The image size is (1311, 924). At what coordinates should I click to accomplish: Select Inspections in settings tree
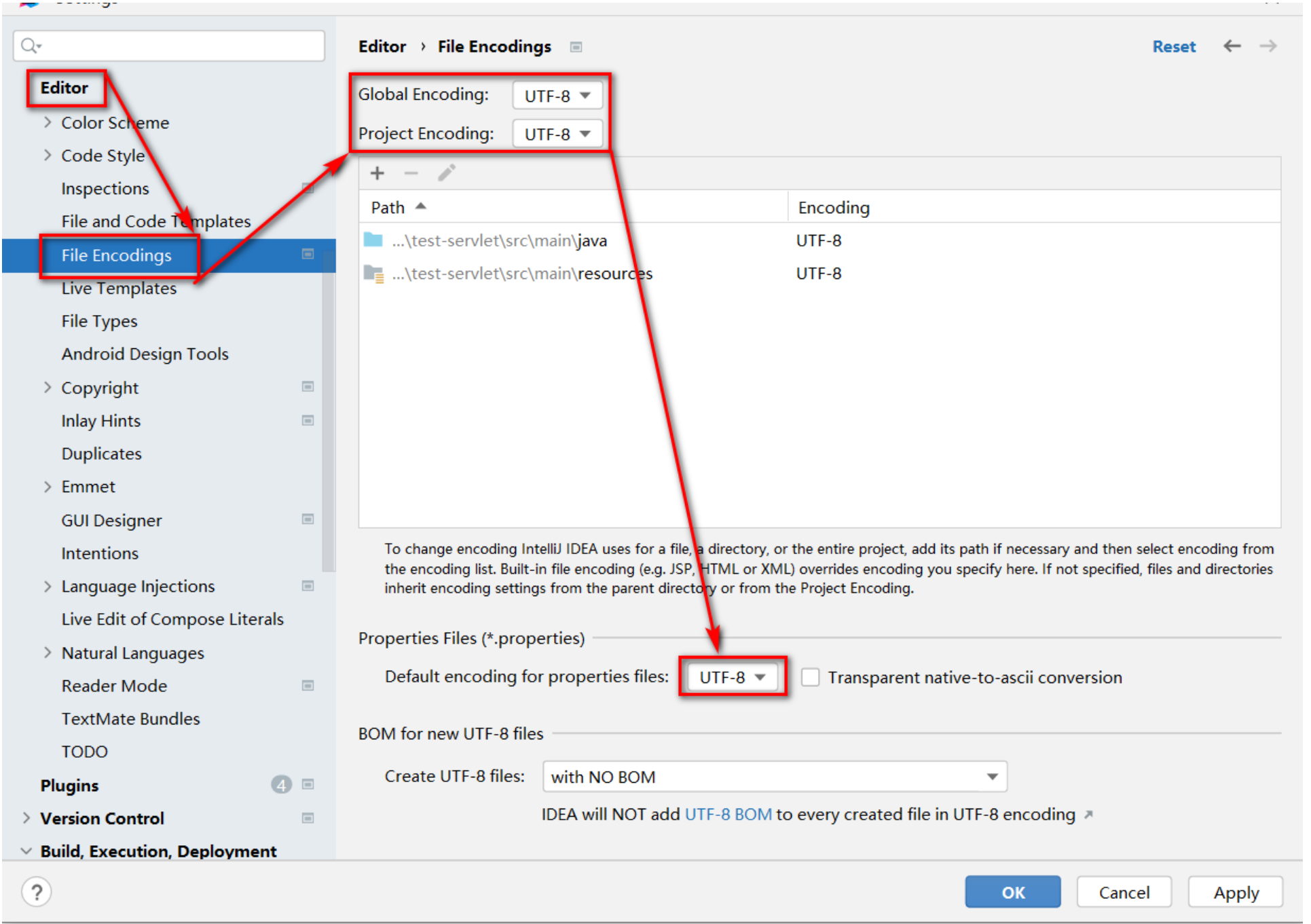point(105,189)
